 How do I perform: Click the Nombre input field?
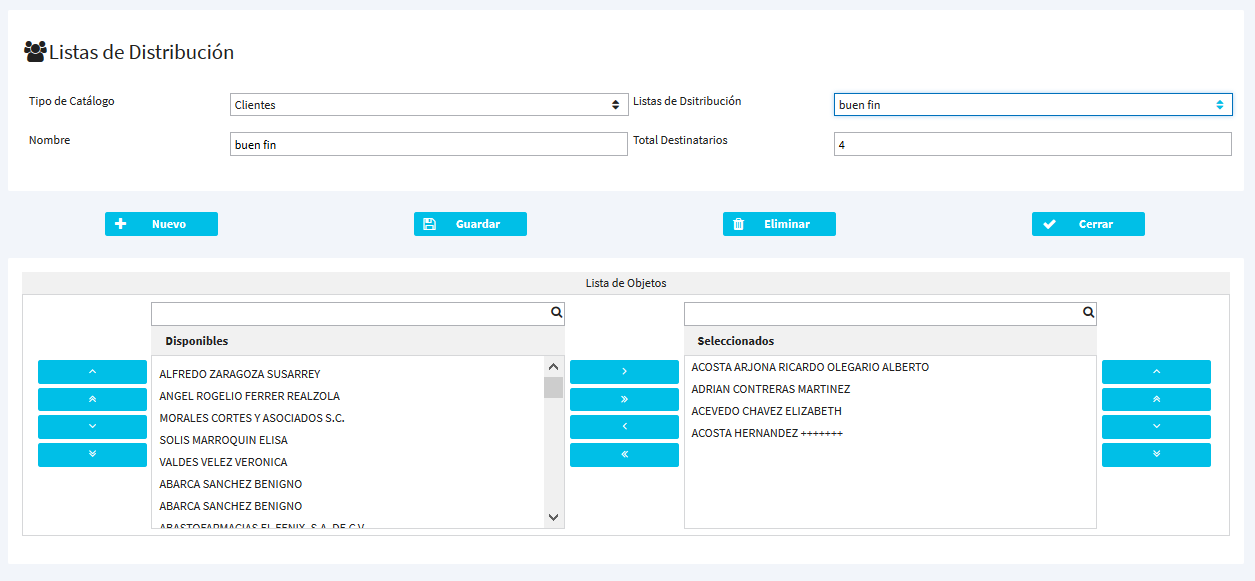pyautogui.click(x=428, y=145)
